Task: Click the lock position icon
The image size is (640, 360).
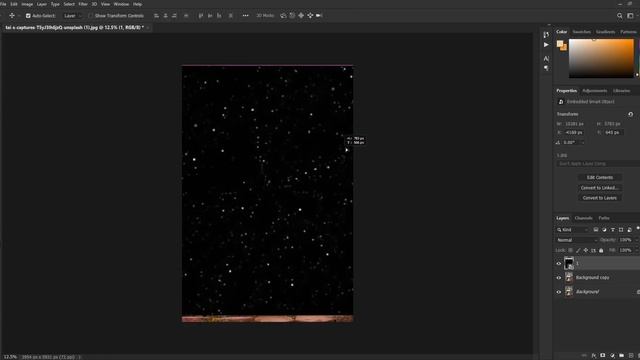Action: point(586,250)
